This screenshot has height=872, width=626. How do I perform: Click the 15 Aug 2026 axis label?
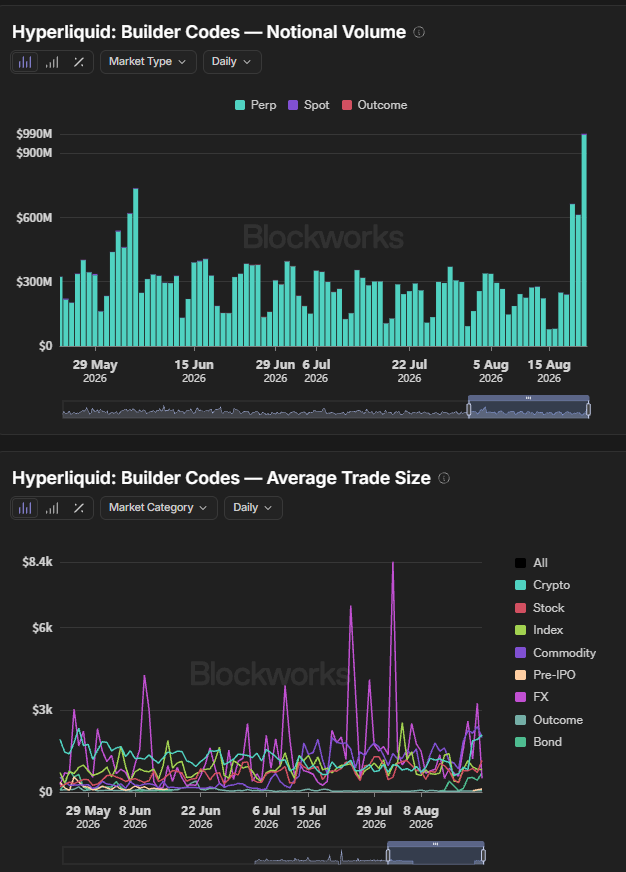[x=549, y=371]
